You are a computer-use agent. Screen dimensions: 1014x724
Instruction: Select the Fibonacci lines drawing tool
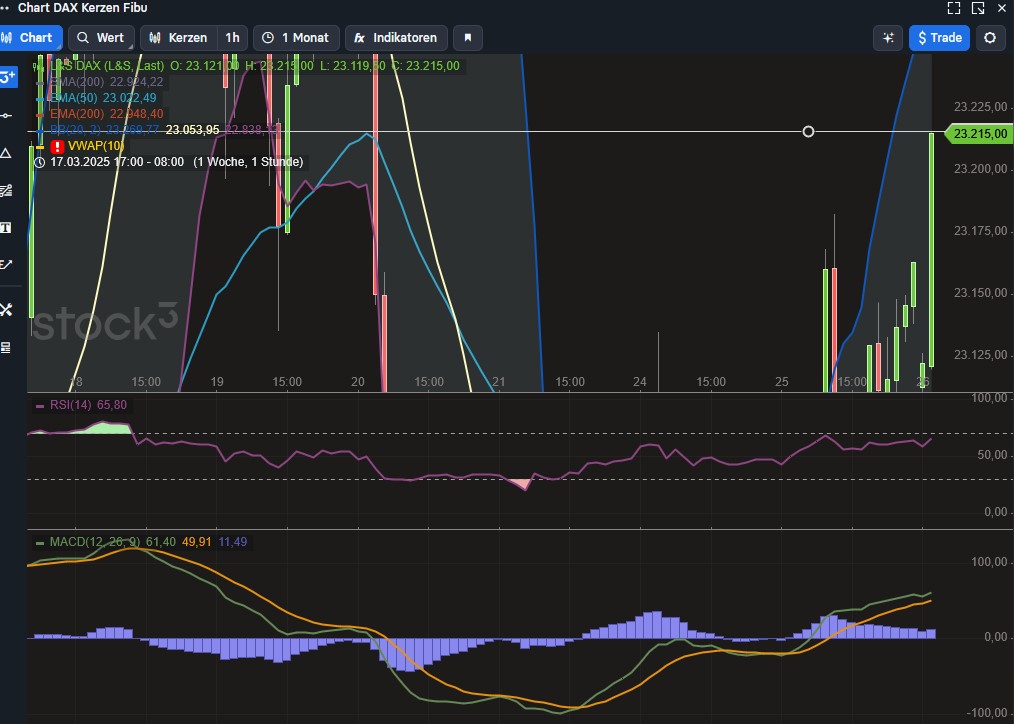[x=6, y=190]
